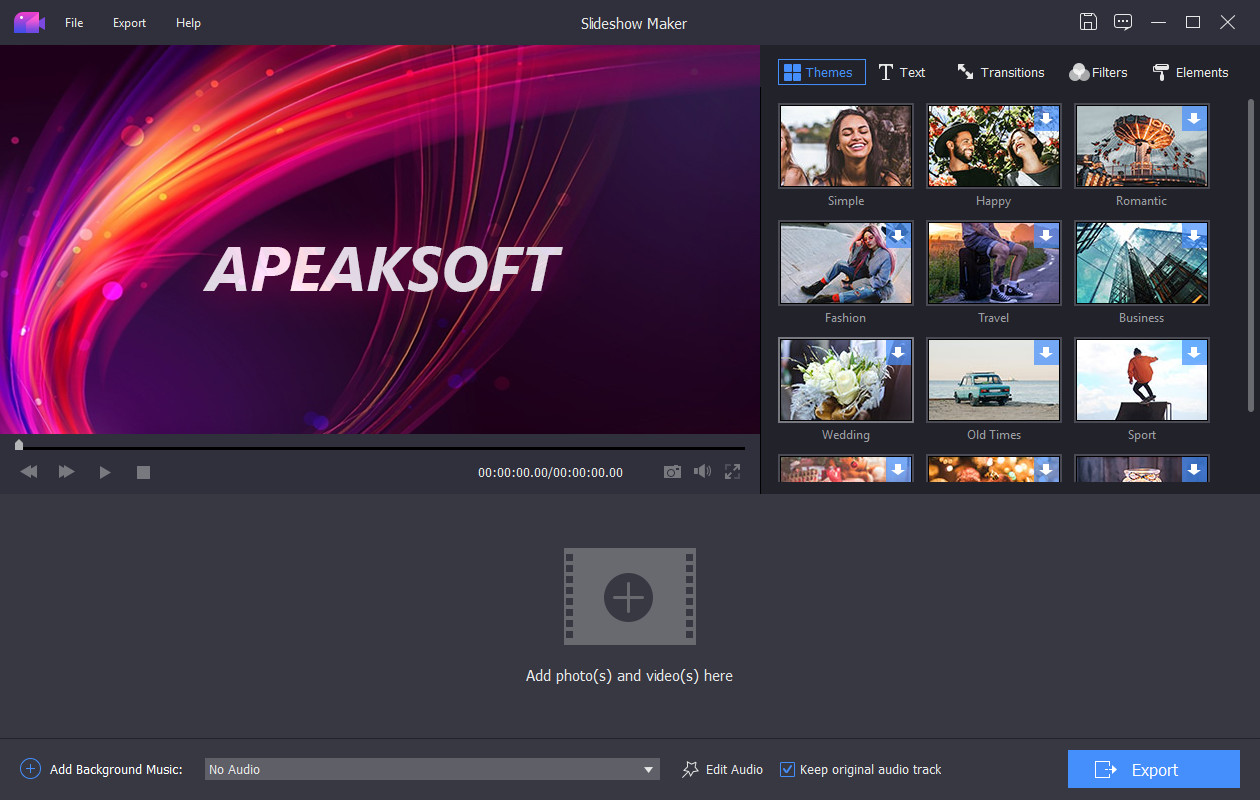Image resolution: width=1260 pixels, height=800 pixels.
Task: Enter fullscreen preview mode
Action: pyautogui.click(x=732, y=472)
